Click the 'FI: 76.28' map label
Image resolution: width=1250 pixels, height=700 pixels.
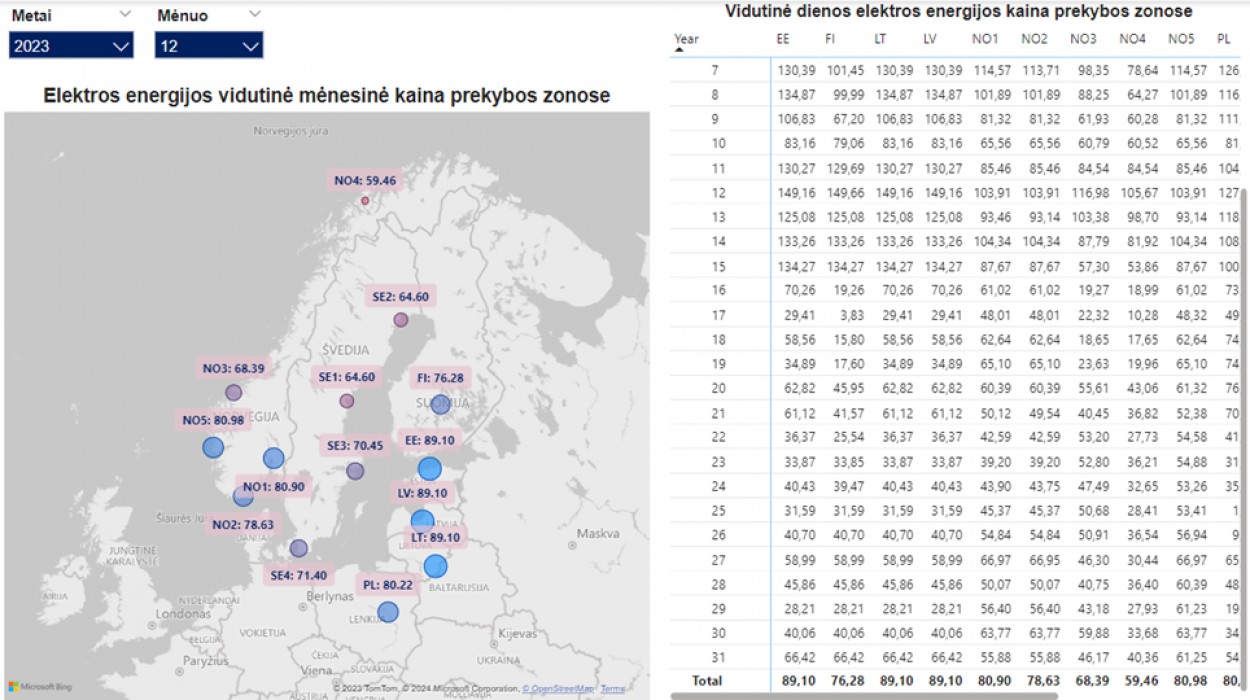tap(440, 378)
